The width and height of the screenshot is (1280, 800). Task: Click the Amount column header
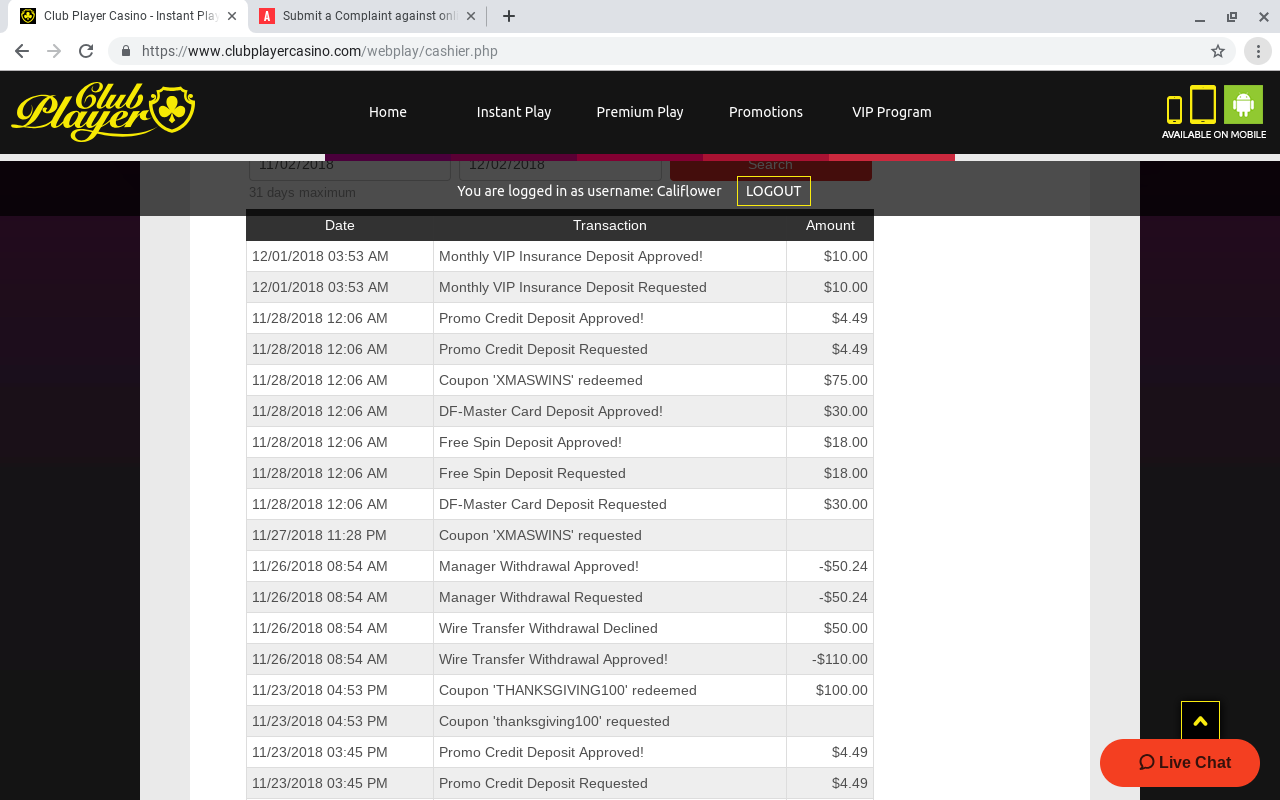[830, 225]
